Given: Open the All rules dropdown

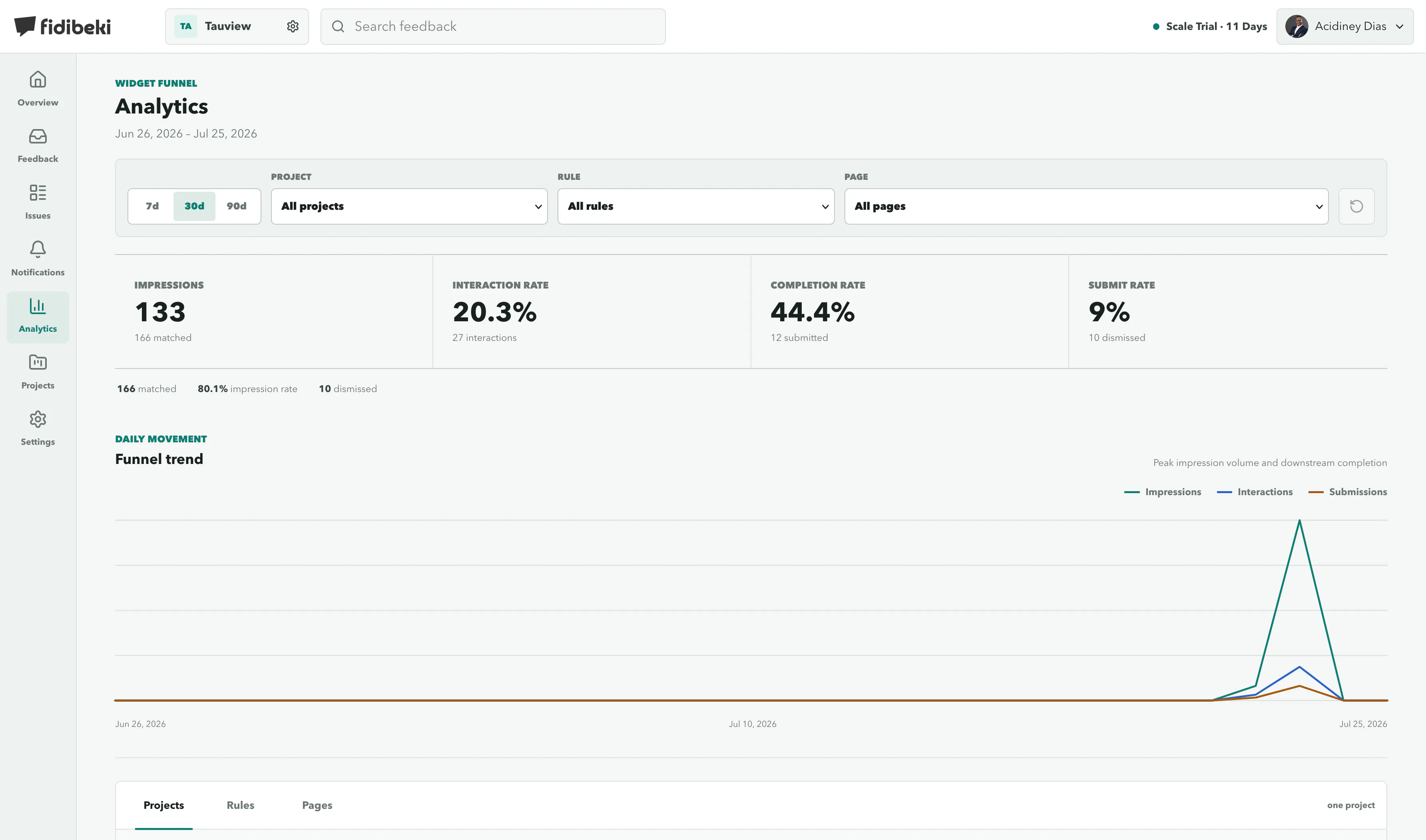Looking at the screenshot, I should (696, 206).
